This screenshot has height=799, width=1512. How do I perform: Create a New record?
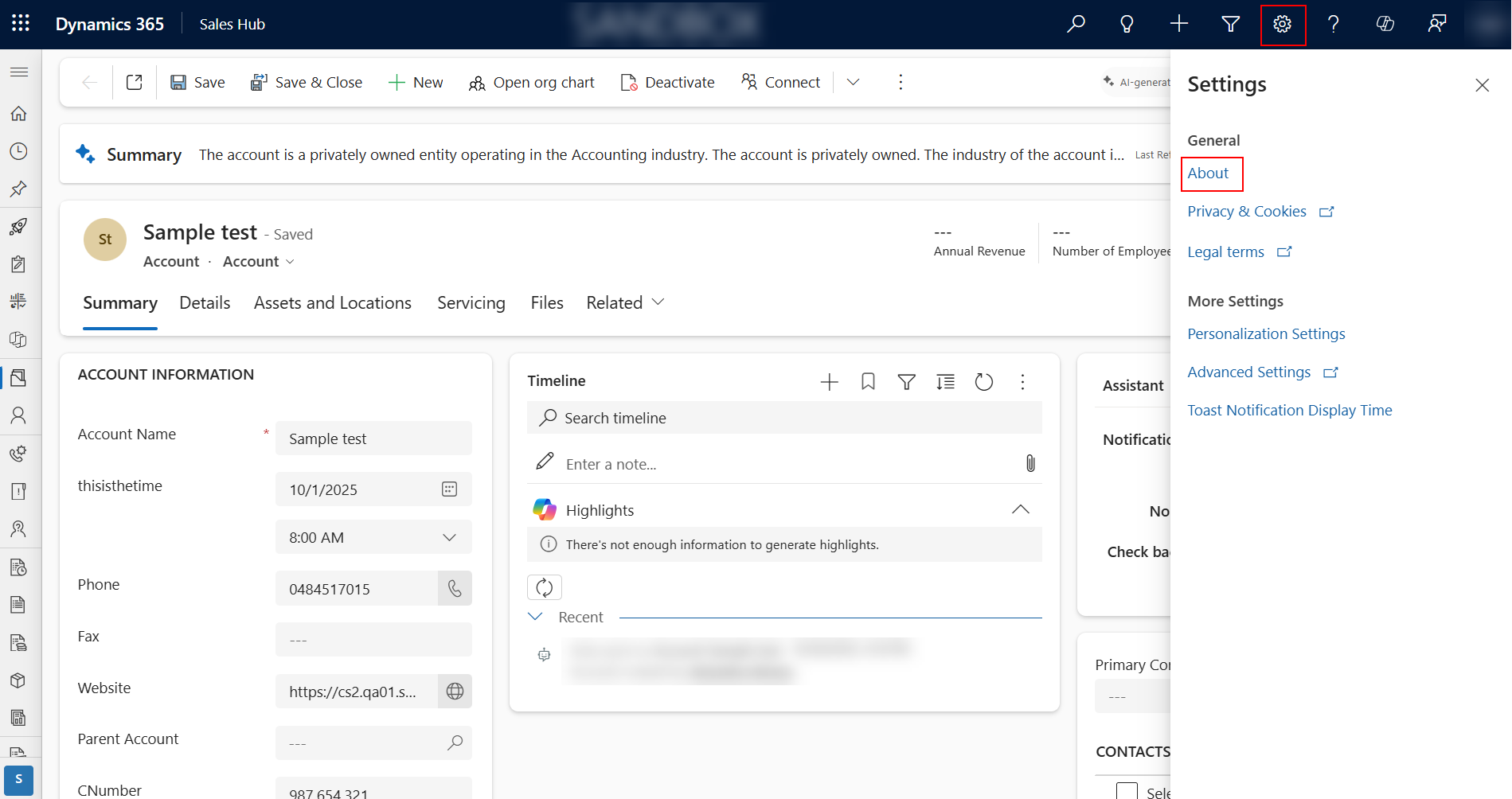click(416, 83)
